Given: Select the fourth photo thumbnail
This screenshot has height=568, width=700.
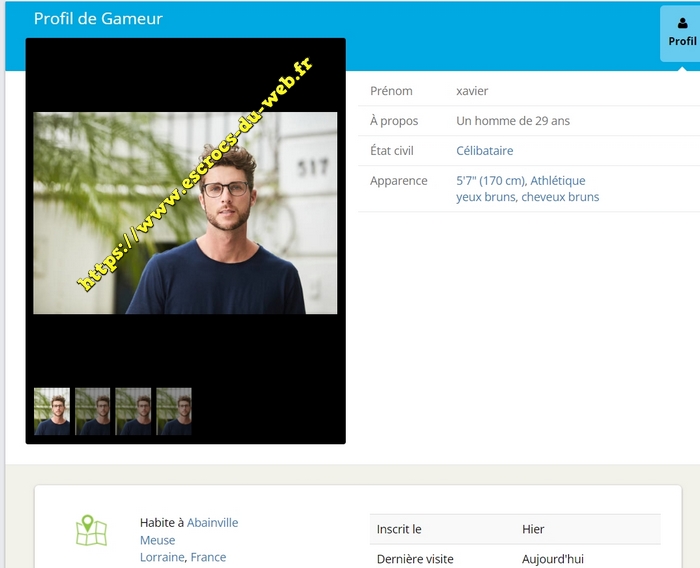Looking at the screenshot, I should point(174,411).
